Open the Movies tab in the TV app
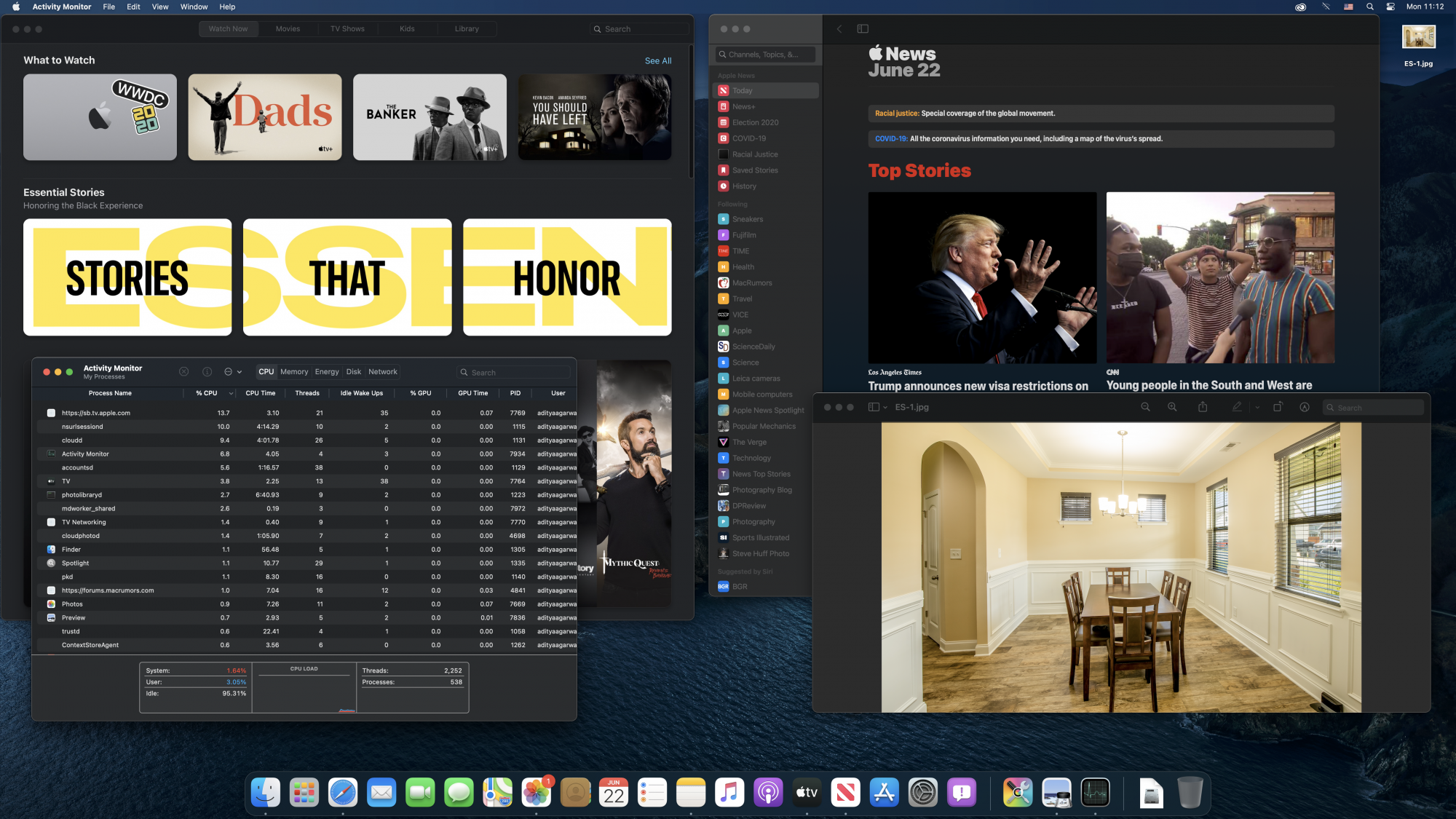Viewport: 1456px width, 819px height. [x=288, y=29]
